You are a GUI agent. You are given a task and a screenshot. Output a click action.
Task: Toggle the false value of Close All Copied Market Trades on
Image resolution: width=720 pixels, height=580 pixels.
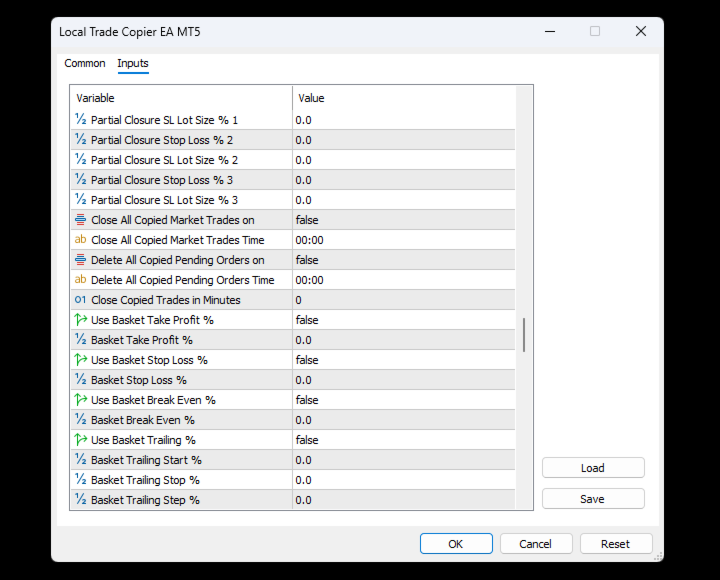404,220
